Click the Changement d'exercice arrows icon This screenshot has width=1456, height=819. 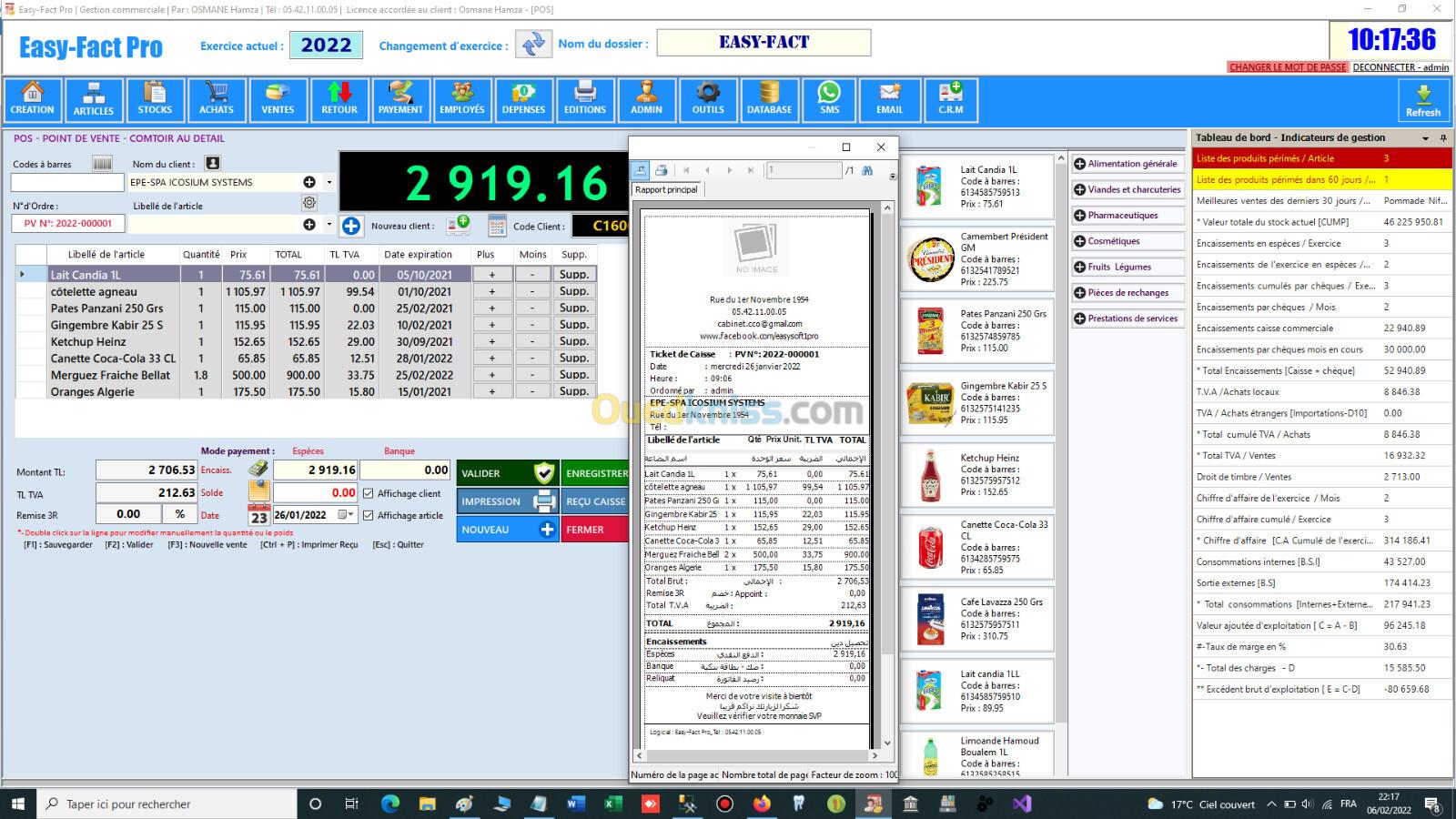[533, 44]
